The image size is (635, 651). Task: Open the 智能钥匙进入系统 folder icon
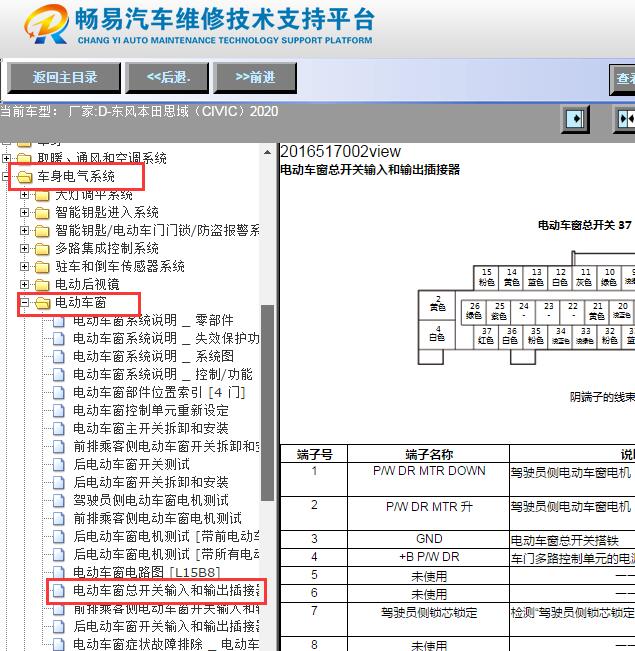(42, 213)
